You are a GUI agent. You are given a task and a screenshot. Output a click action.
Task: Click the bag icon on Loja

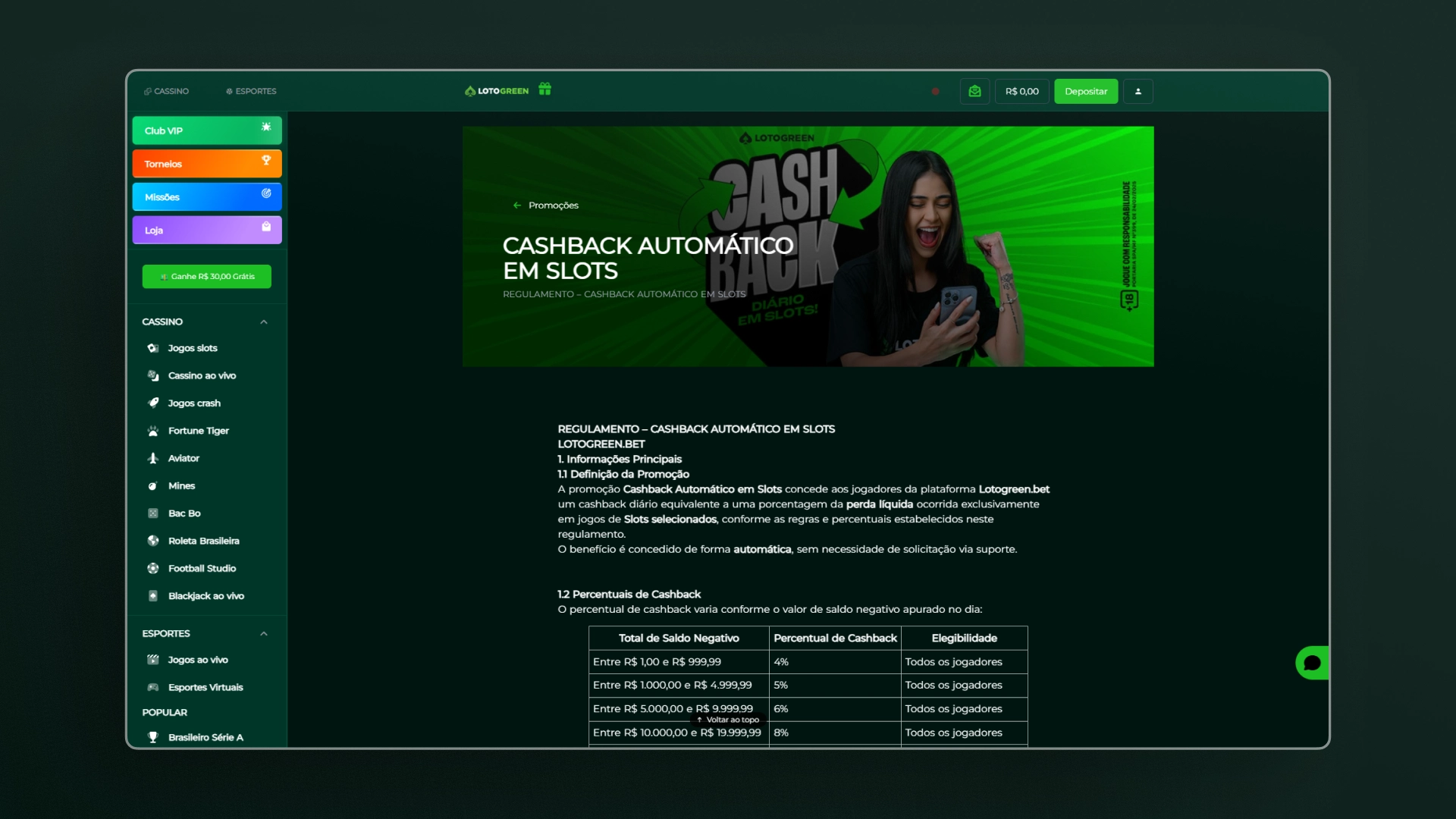pos(266,226)
